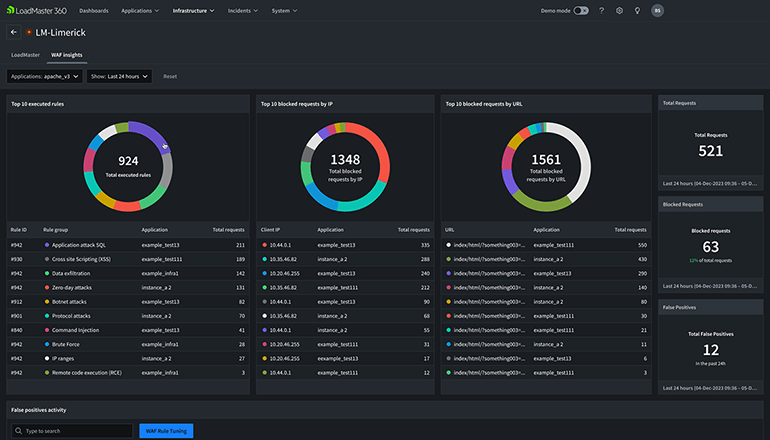Open the Show: Last 24 hours dropdown
This screenshot has height=440, width=770.
pyautogui.click(x=119, y=76)
